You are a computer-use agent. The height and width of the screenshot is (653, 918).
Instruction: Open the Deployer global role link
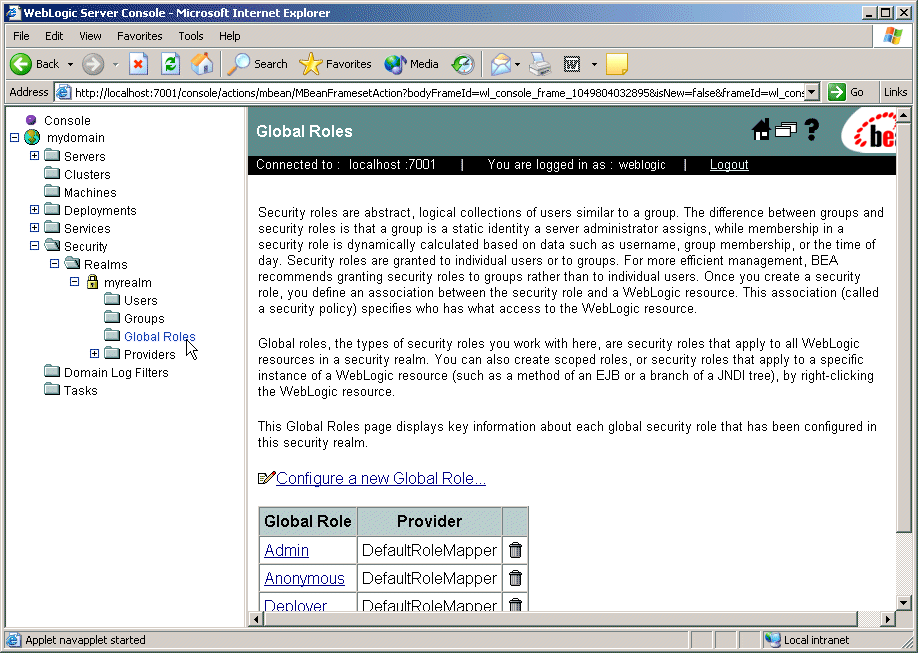pos(295,605)
